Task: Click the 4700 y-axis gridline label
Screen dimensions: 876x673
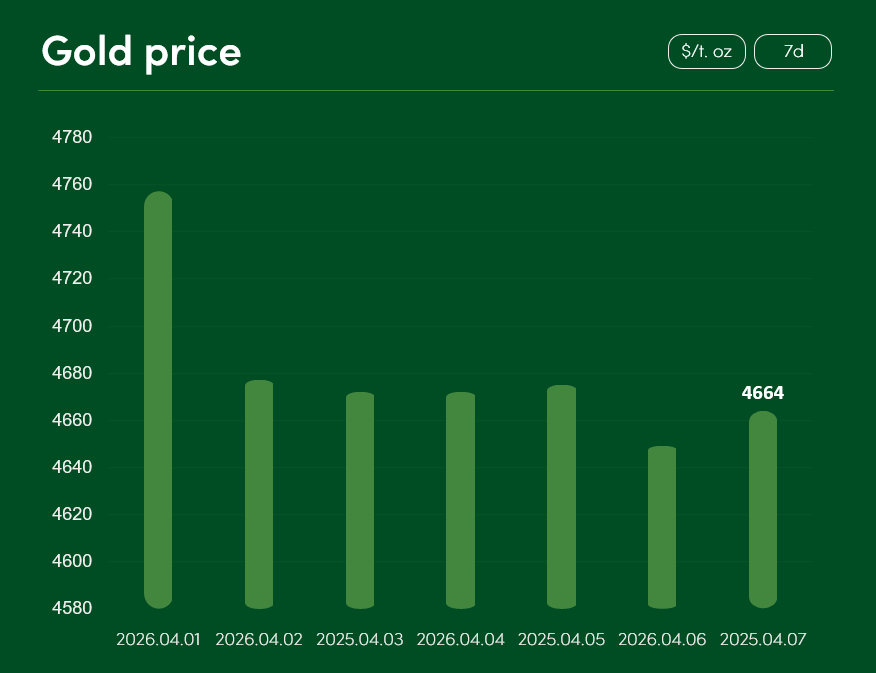Action: tap(72, 326)
